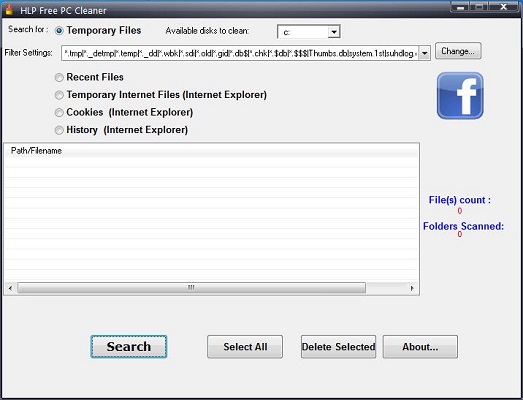Pick the History (Internet Explorer) option
Viewport: 523px width, 400px height.
[59, 130]
